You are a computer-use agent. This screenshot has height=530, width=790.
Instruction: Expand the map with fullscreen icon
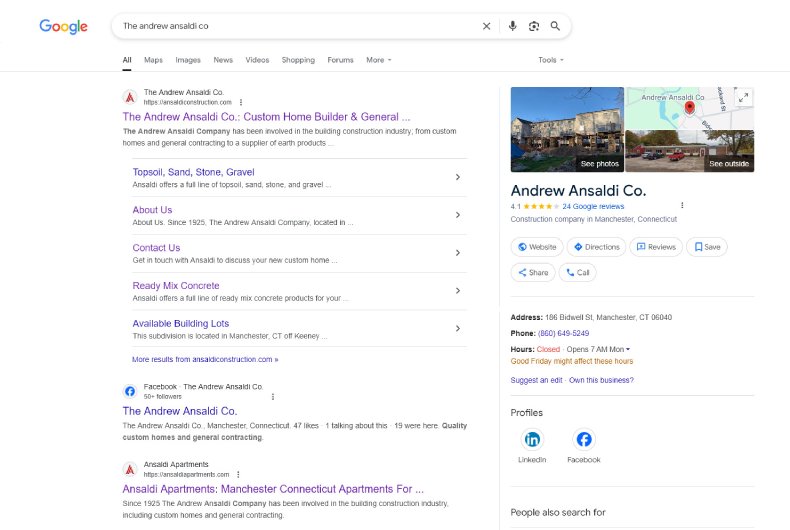tap(743, 98)
